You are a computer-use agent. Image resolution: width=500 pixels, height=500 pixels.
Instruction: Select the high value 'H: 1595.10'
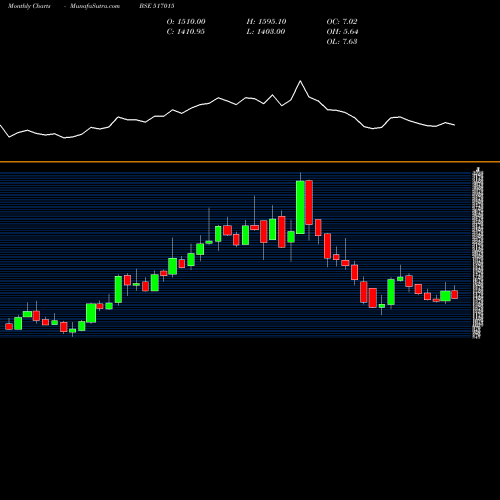[x=266, y=22]
